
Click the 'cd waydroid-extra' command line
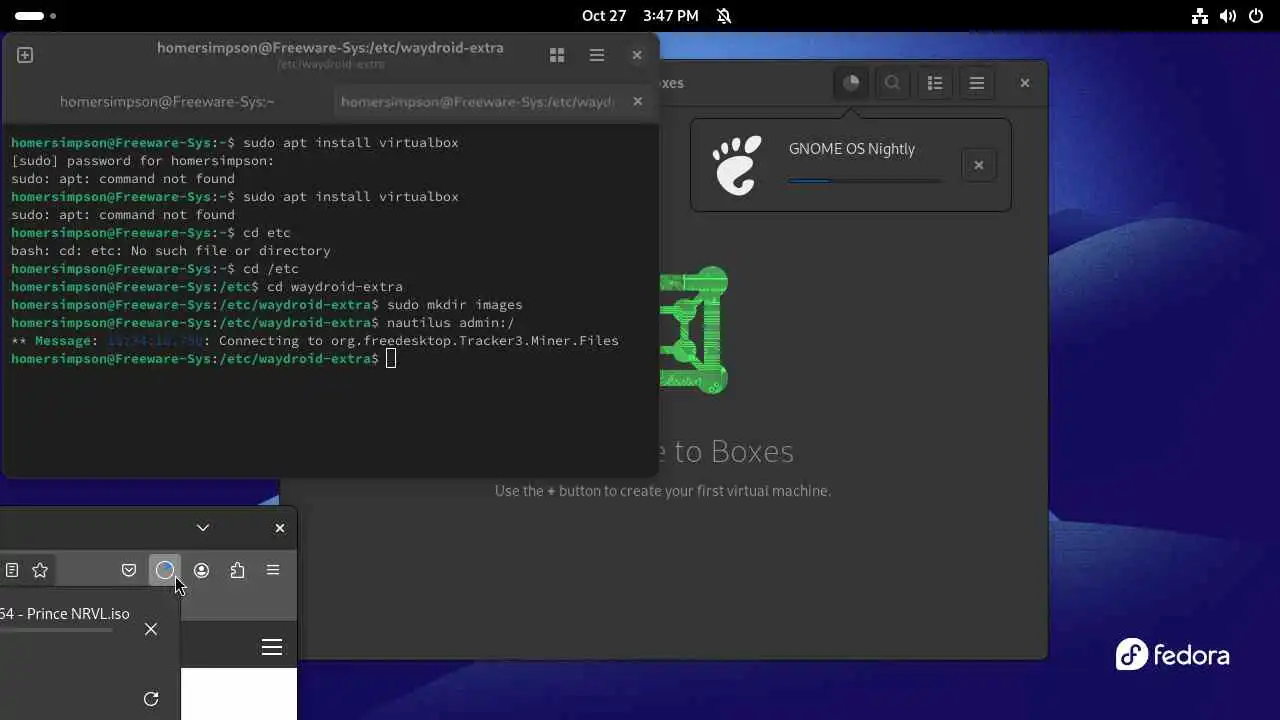pos(207,286)
